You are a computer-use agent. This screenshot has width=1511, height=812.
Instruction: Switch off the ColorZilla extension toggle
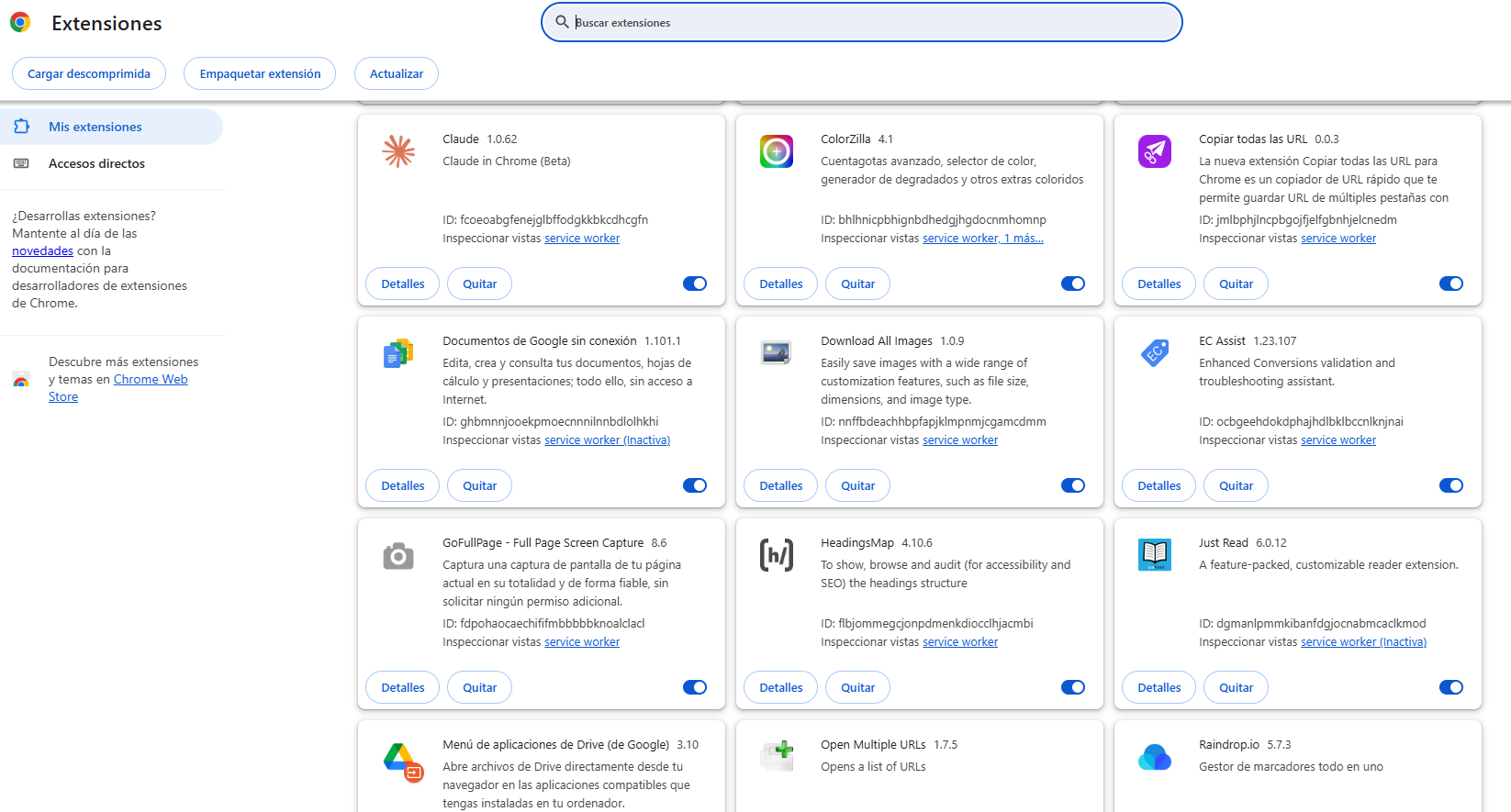point(1073,284)
